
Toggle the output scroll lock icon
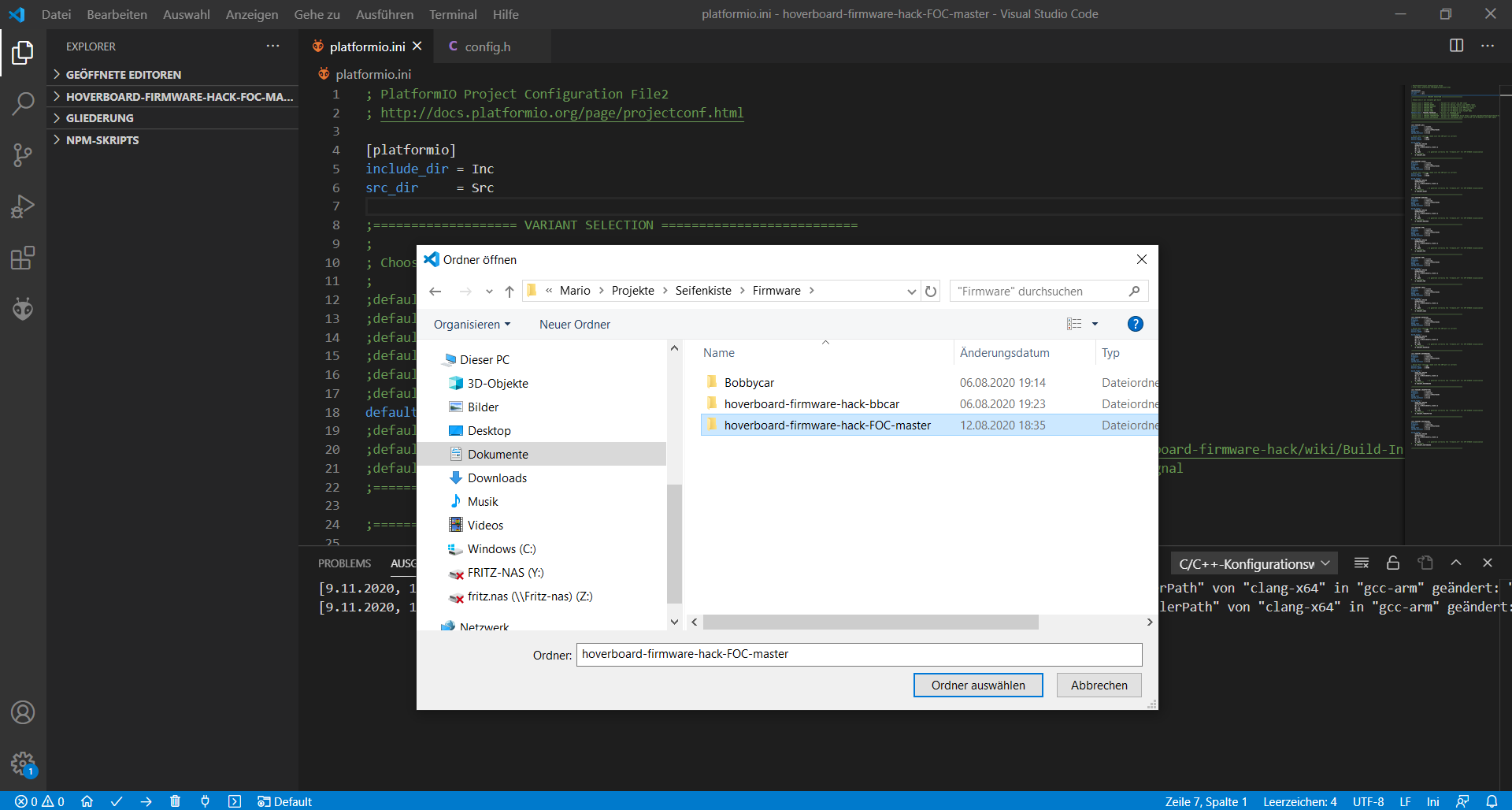tap(1392, 563)
